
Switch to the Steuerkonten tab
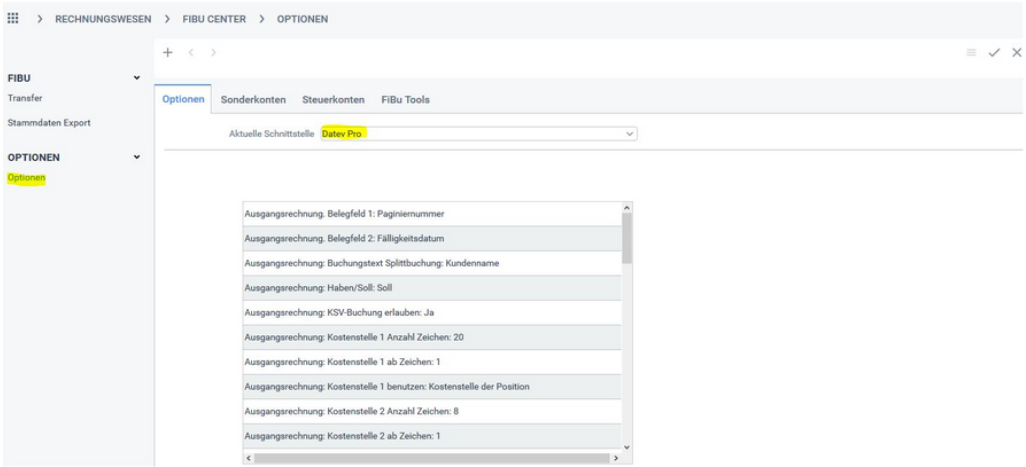[333, 100]
